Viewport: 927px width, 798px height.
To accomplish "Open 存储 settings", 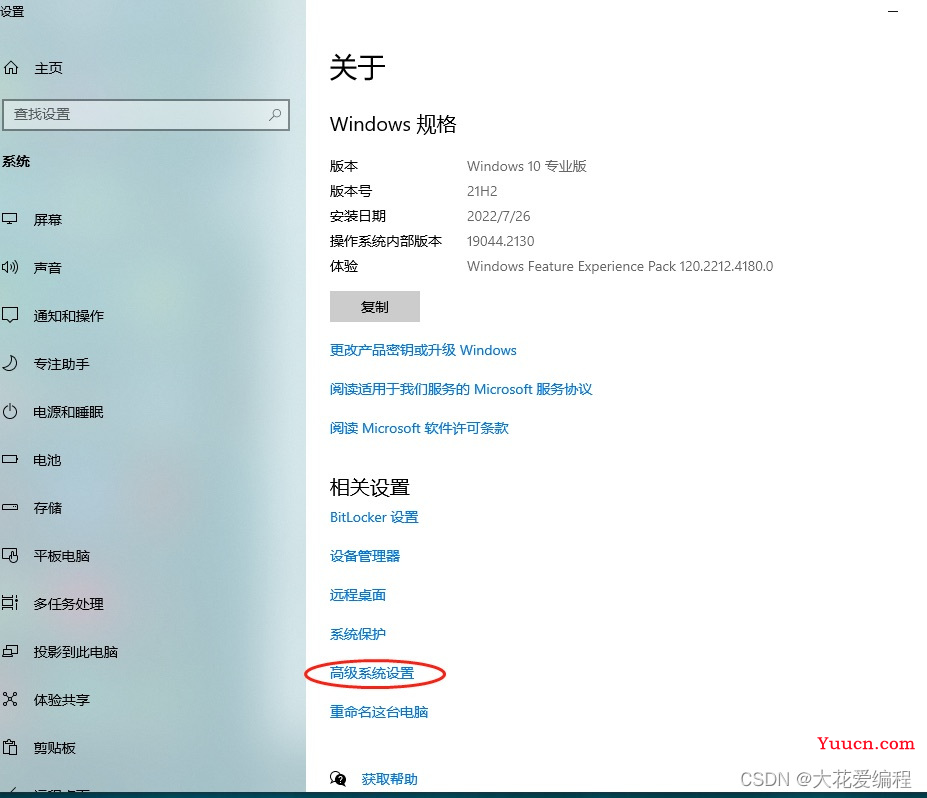I will tap(48, 508).
